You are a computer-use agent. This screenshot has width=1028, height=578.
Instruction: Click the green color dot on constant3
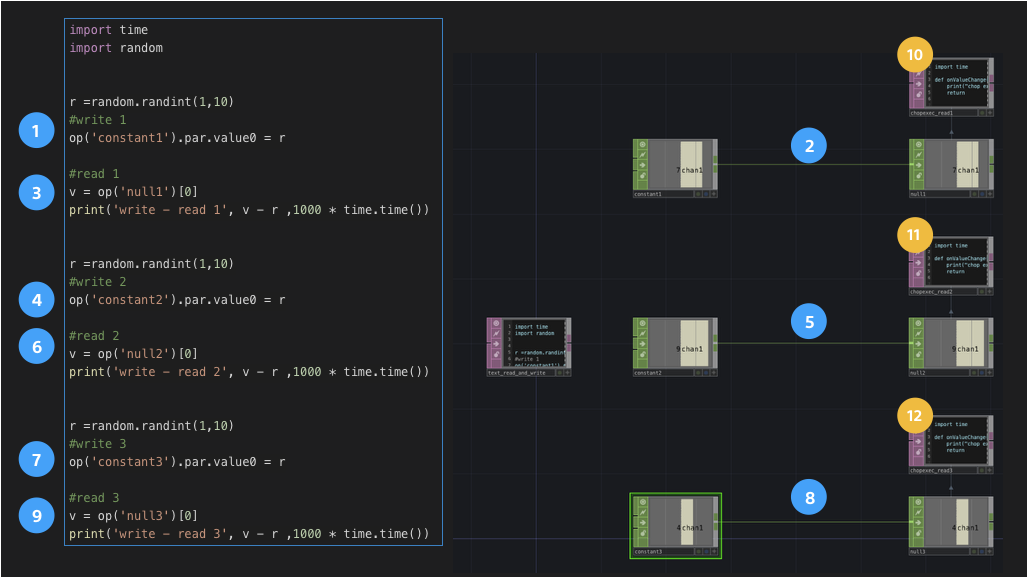pos(699,550)
